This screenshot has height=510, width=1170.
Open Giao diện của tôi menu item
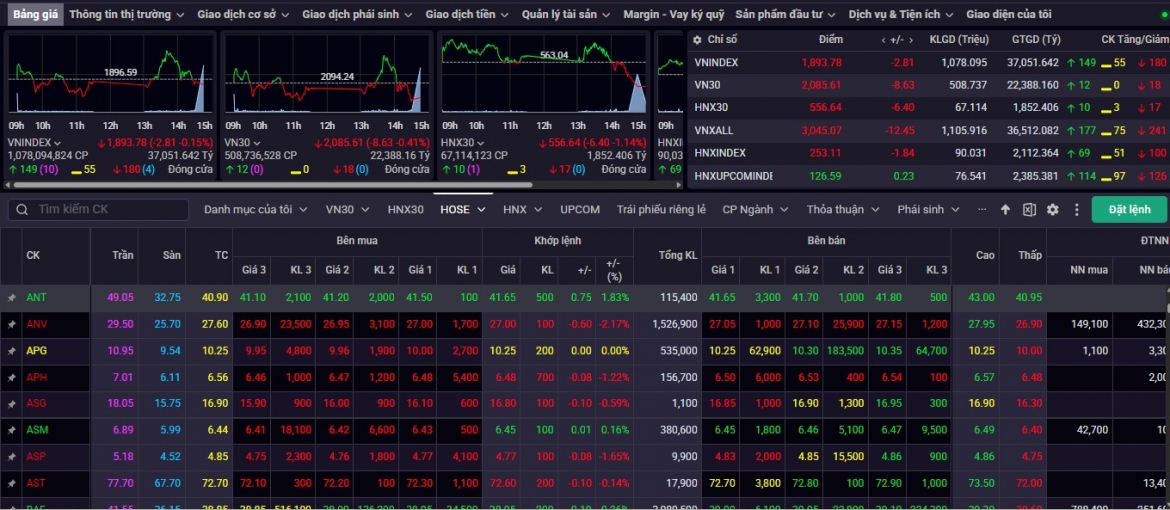1009,14
